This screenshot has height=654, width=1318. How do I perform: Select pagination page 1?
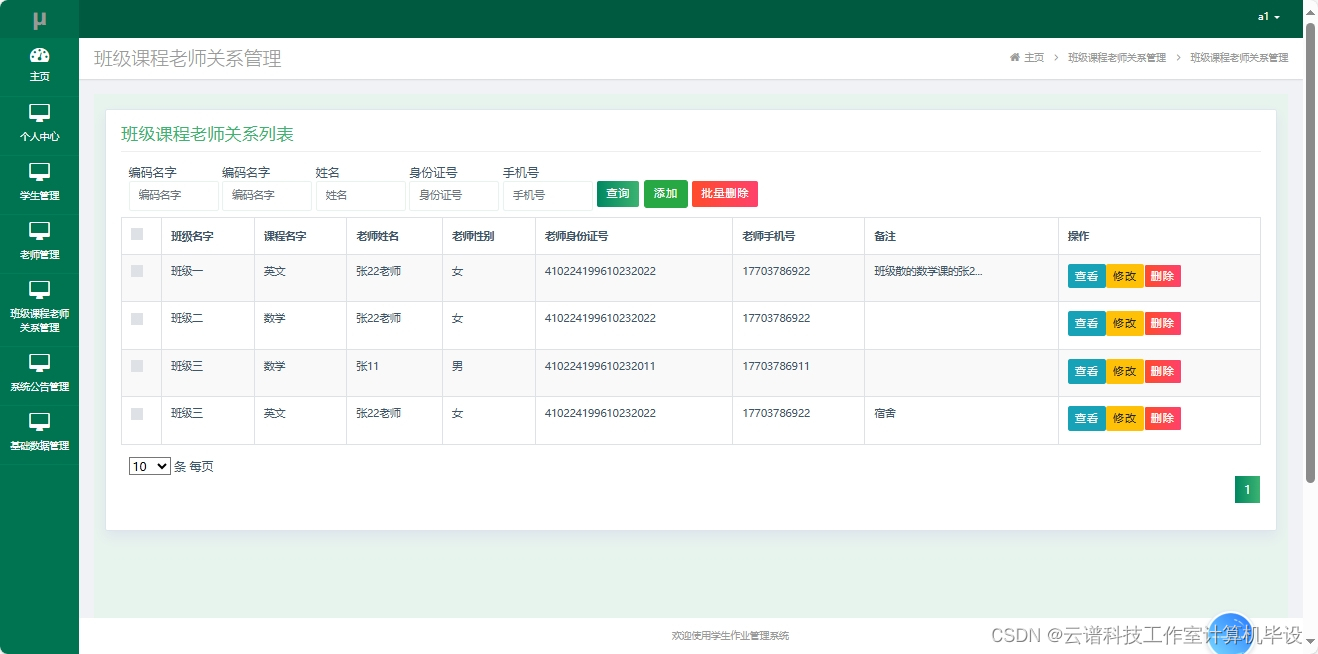click(x=1247, y=489)
